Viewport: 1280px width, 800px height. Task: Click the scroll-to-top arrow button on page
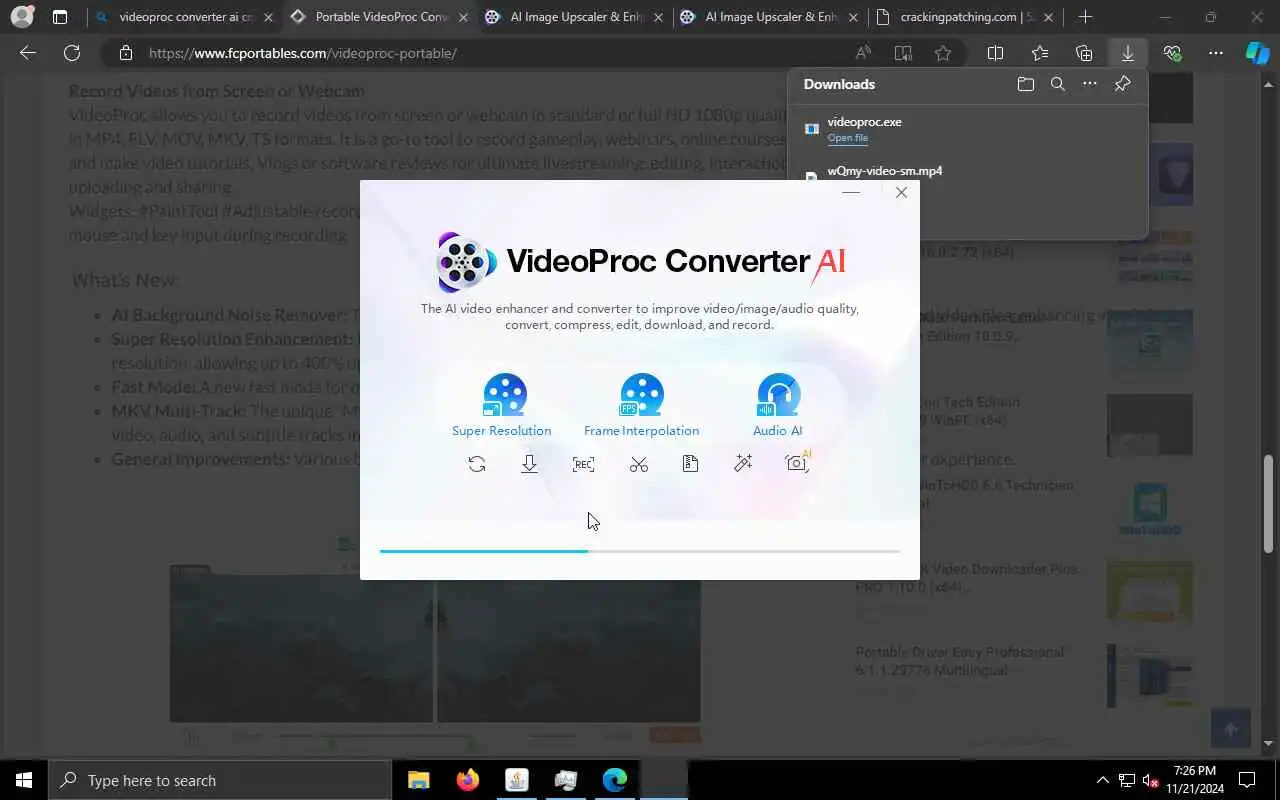click(x=1230, y=729)
